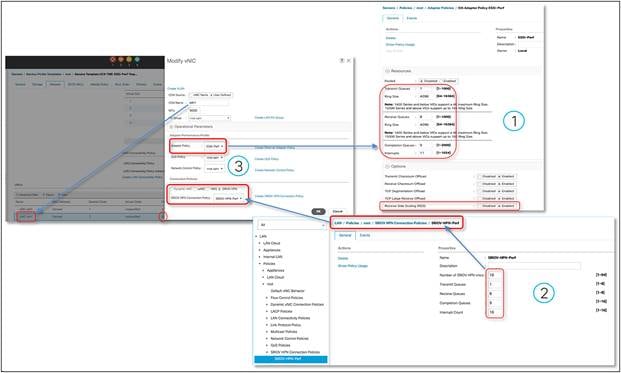Viewport: 621px width, 373px height.
Task: Open the SRIOV HPN Connection Policy dropdown
Action: pos(229,198)
